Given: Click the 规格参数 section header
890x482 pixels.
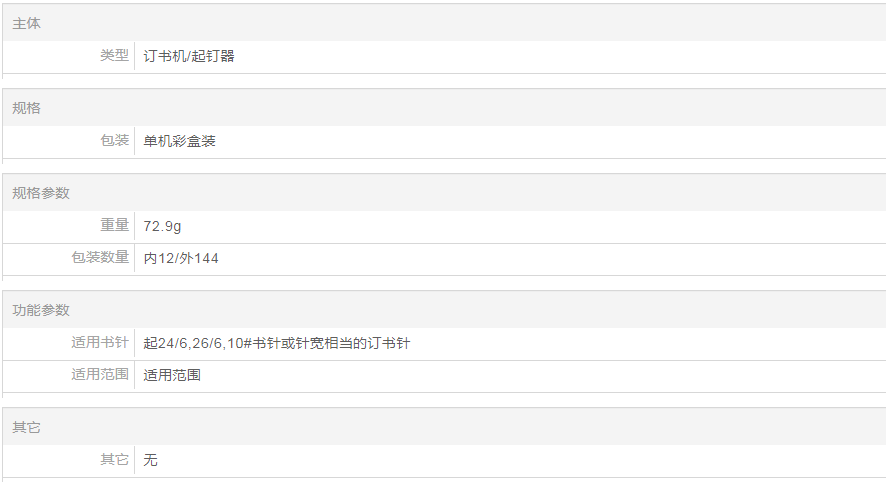Looking at the screenshot, I should pos(41,193).
